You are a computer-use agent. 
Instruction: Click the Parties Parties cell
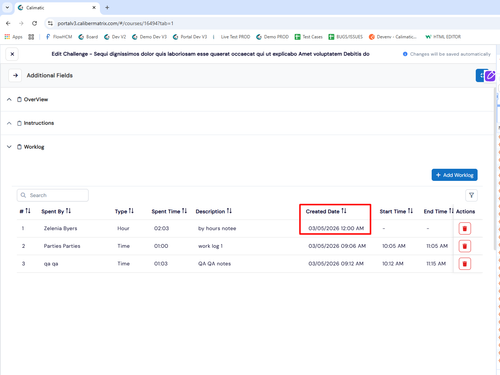62,246
